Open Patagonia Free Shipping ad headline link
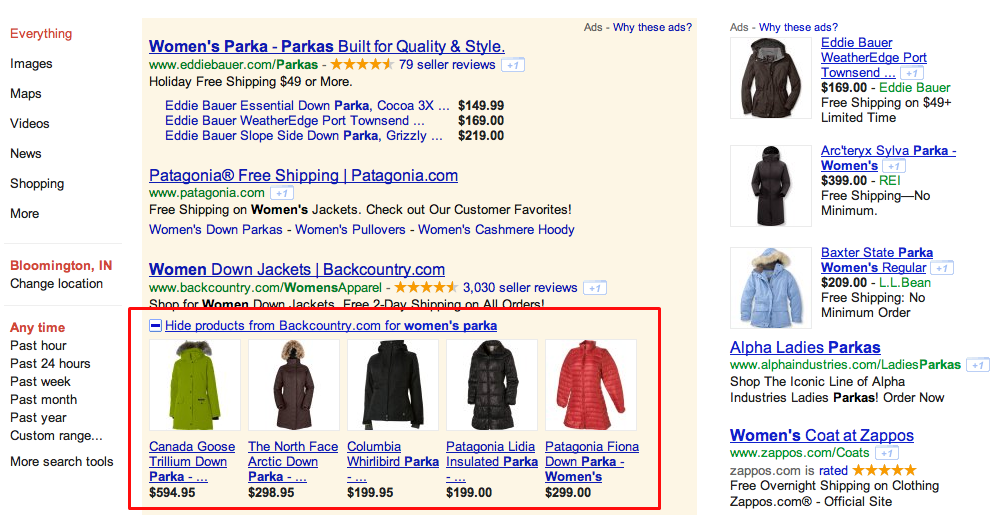Image resolution: width=1008 pixels, height=517 pixels. click(303, 176)
